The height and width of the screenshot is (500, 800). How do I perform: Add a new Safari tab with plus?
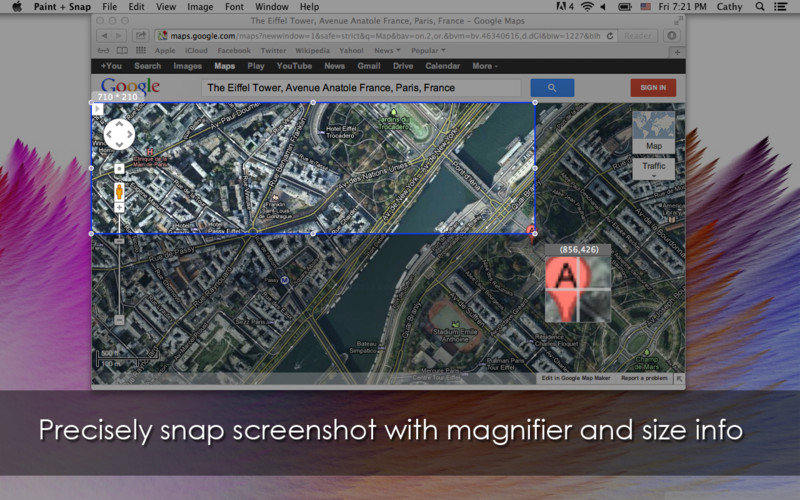pyautogui.click(x=677, y=52)
